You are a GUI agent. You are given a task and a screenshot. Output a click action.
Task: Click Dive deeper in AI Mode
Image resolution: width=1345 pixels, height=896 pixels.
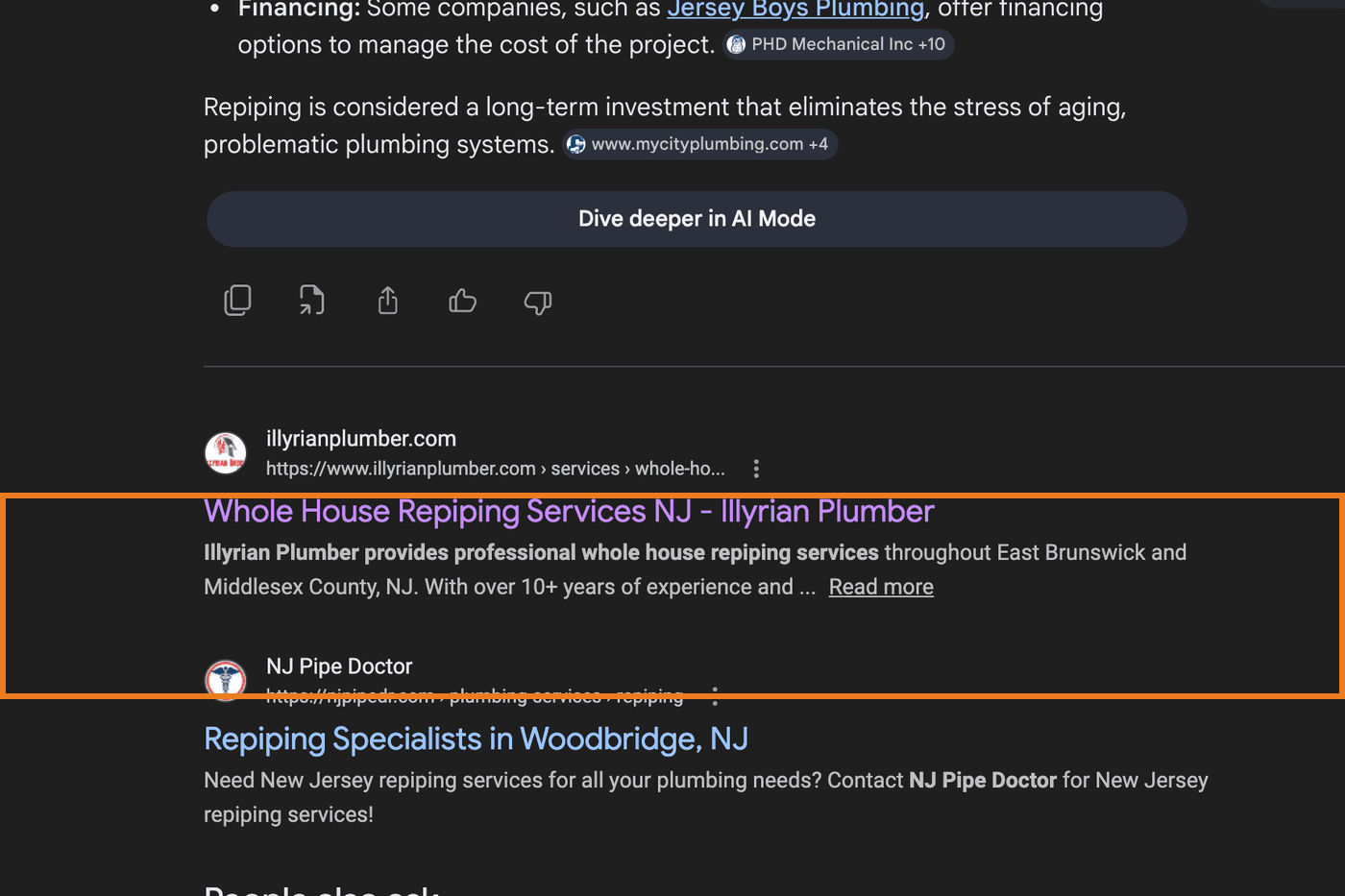coord(697,219)
